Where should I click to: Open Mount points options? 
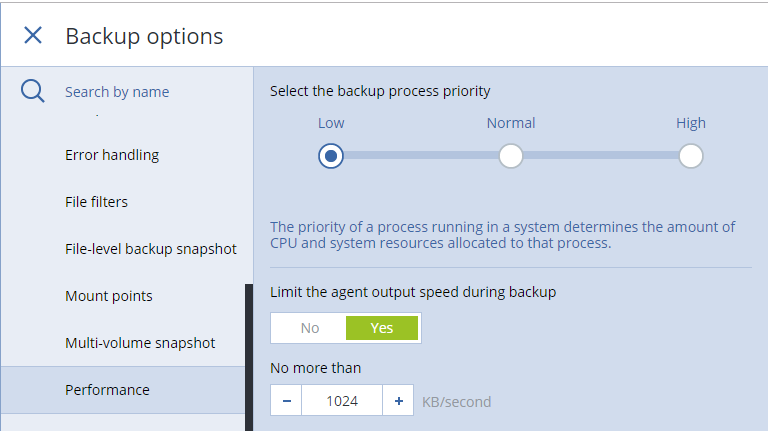pos(109,296)
